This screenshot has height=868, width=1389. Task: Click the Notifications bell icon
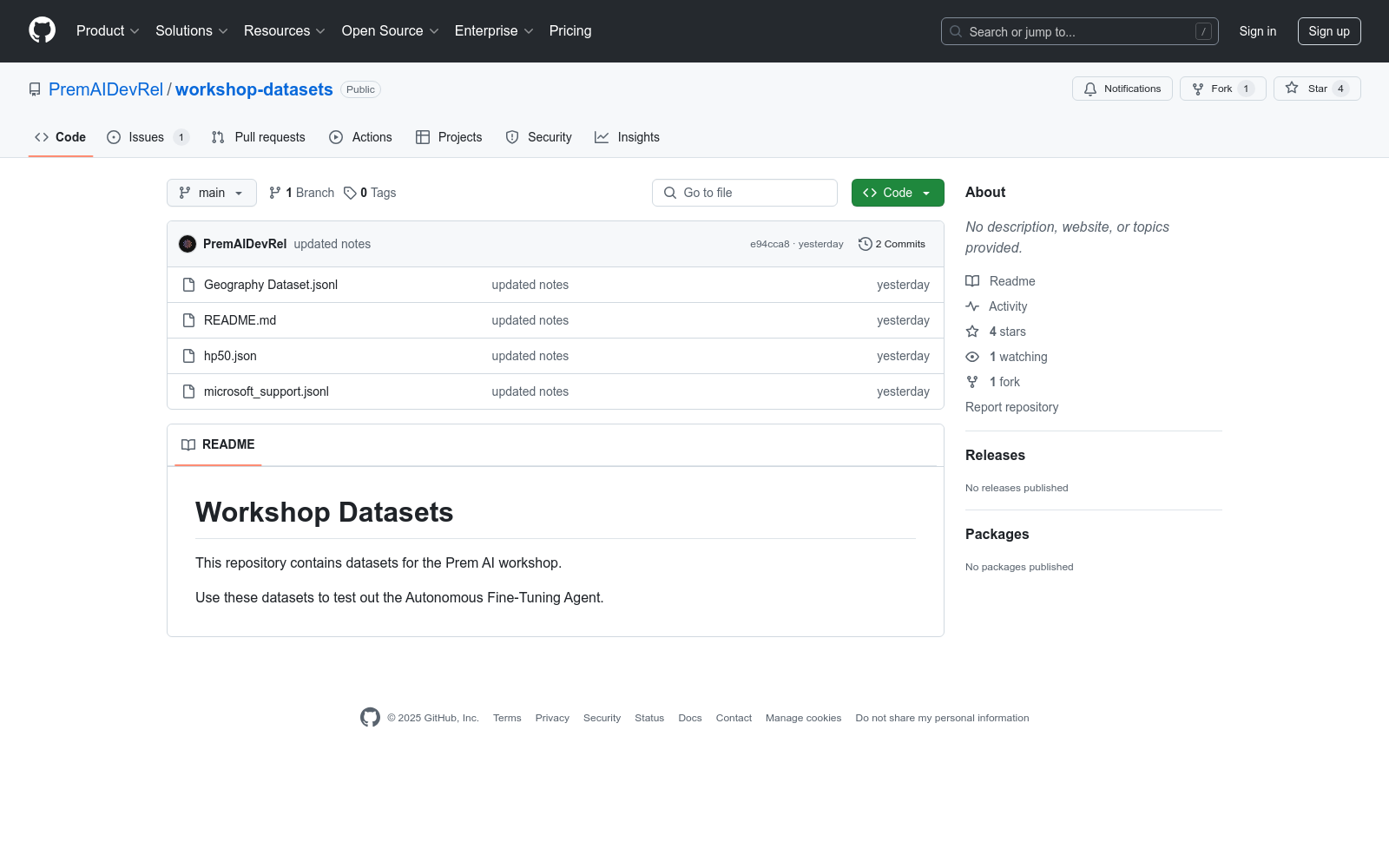click(x=1090, y=89)
